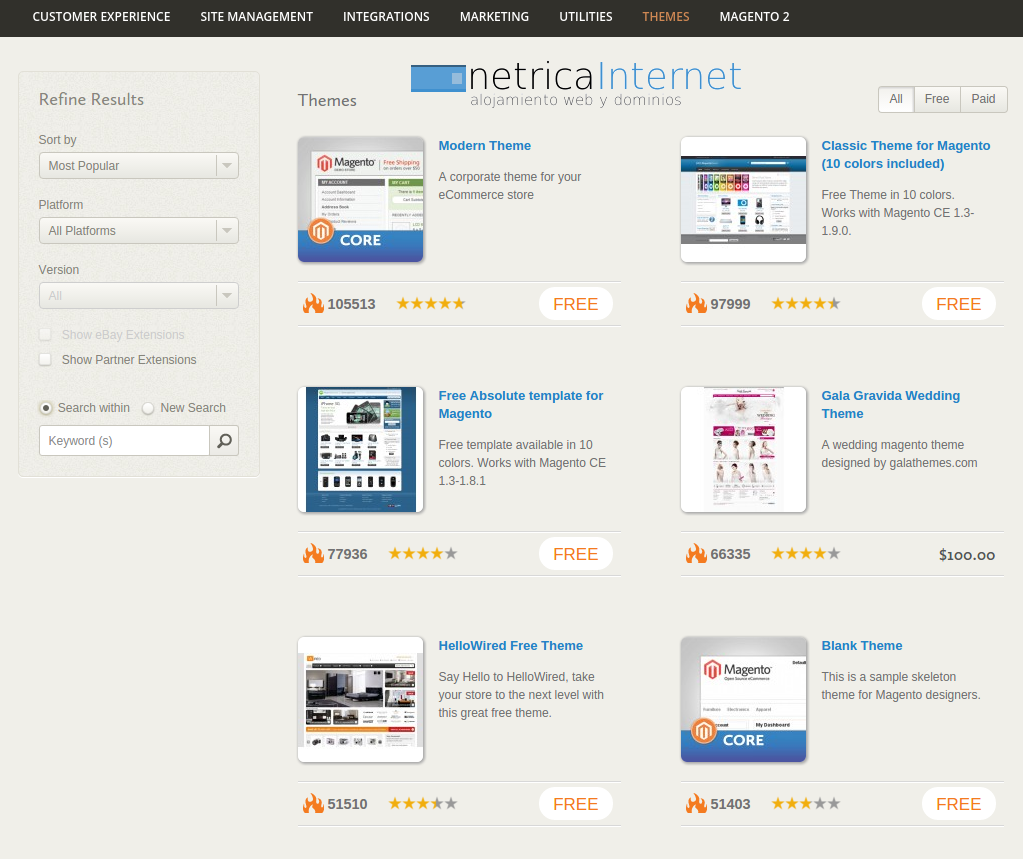
Task: Click the star rating for Gala Gravida Wedding Theme
Action: point(805,554)
